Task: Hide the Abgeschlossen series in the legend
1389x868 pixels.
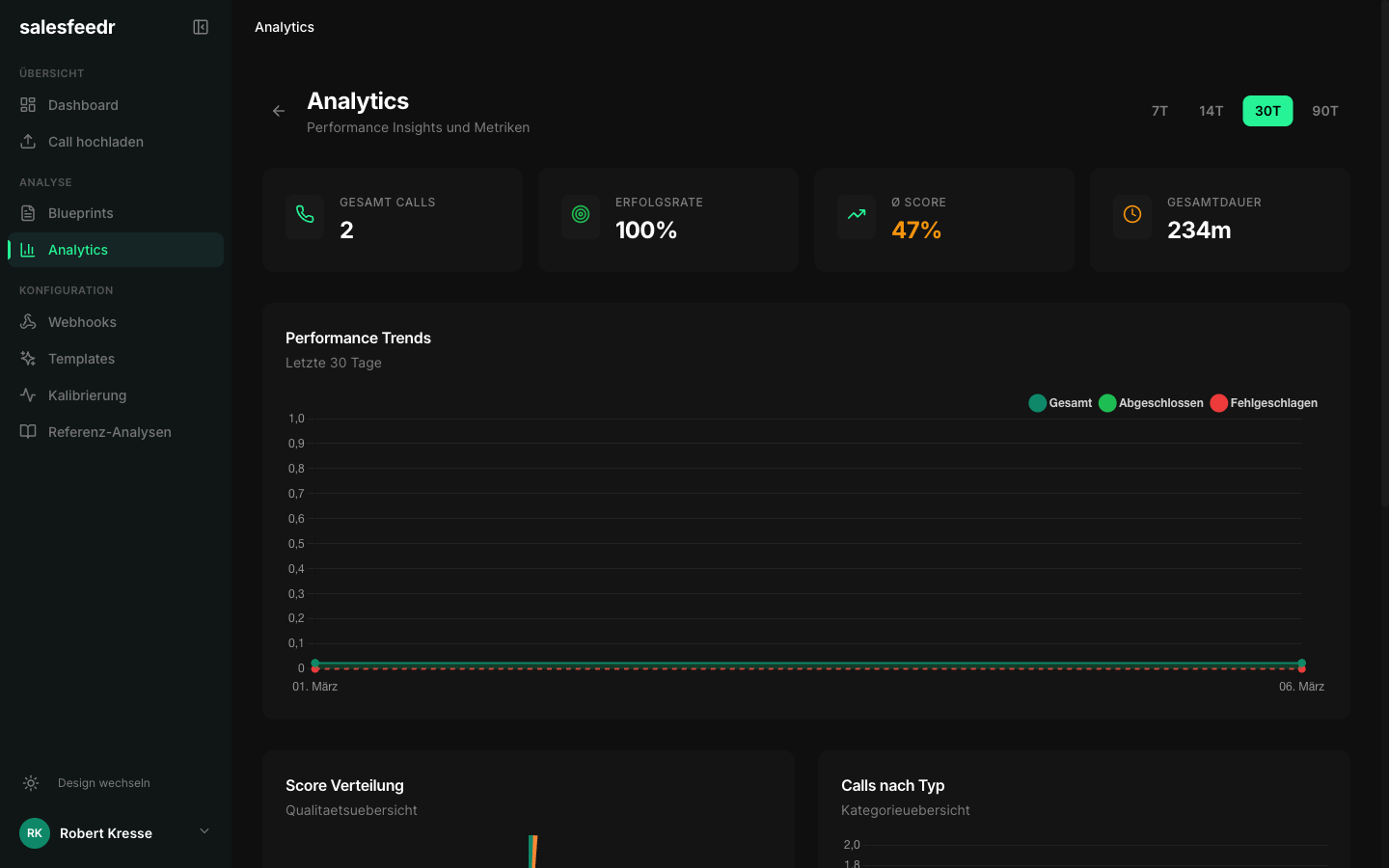Action: pyautogui.click(x=1151, y=403)
